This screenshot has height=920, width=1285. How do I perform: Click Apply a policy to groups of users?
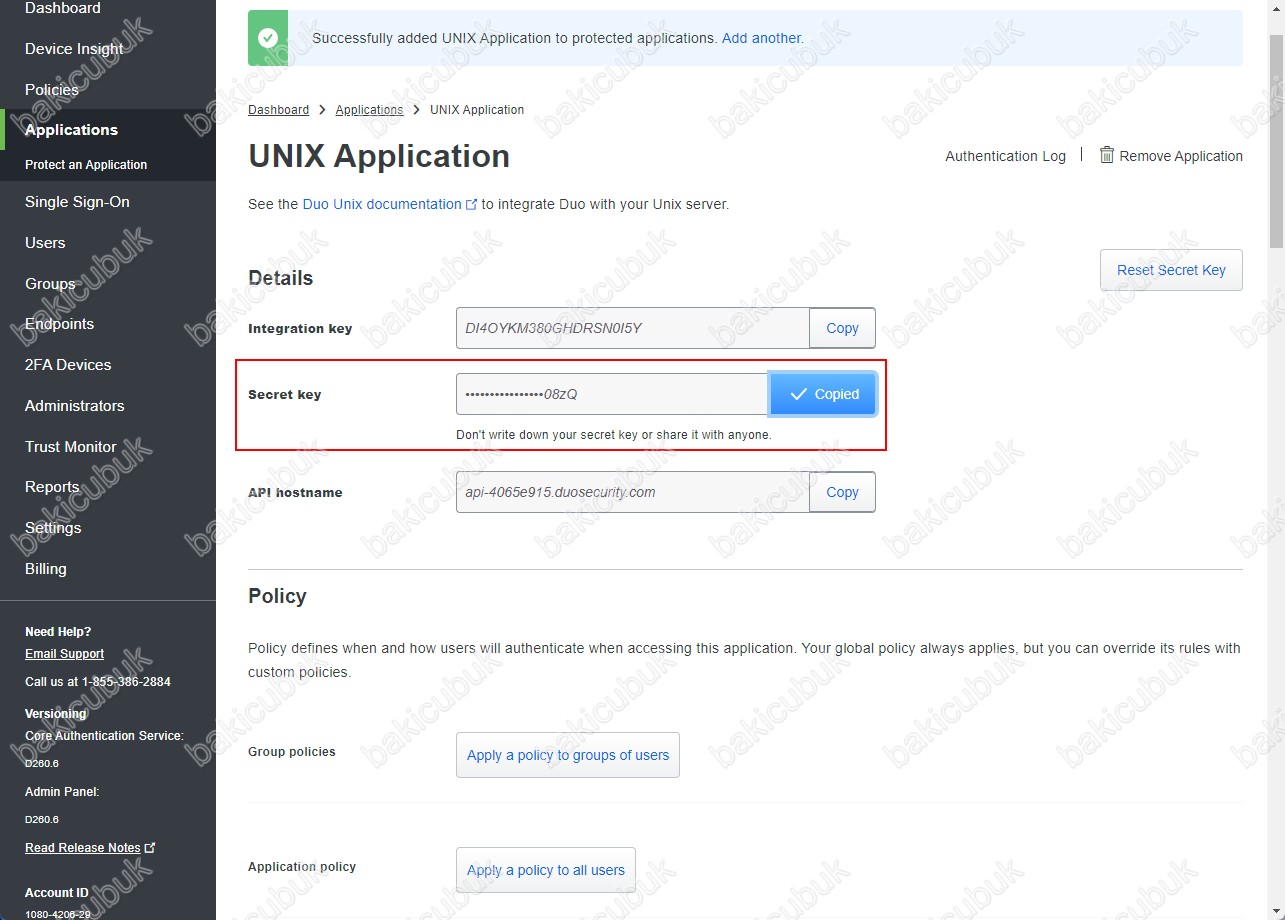point(568,755)
